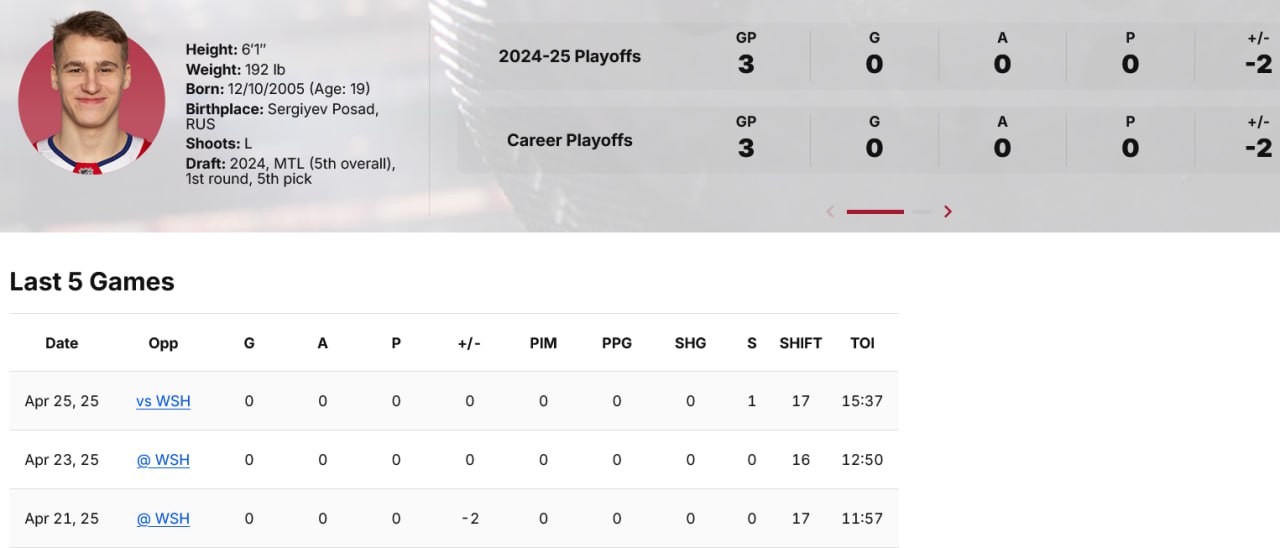Go back with the left carousel arrow
This screenshot has width=1280, height=548.
[830, 212]
